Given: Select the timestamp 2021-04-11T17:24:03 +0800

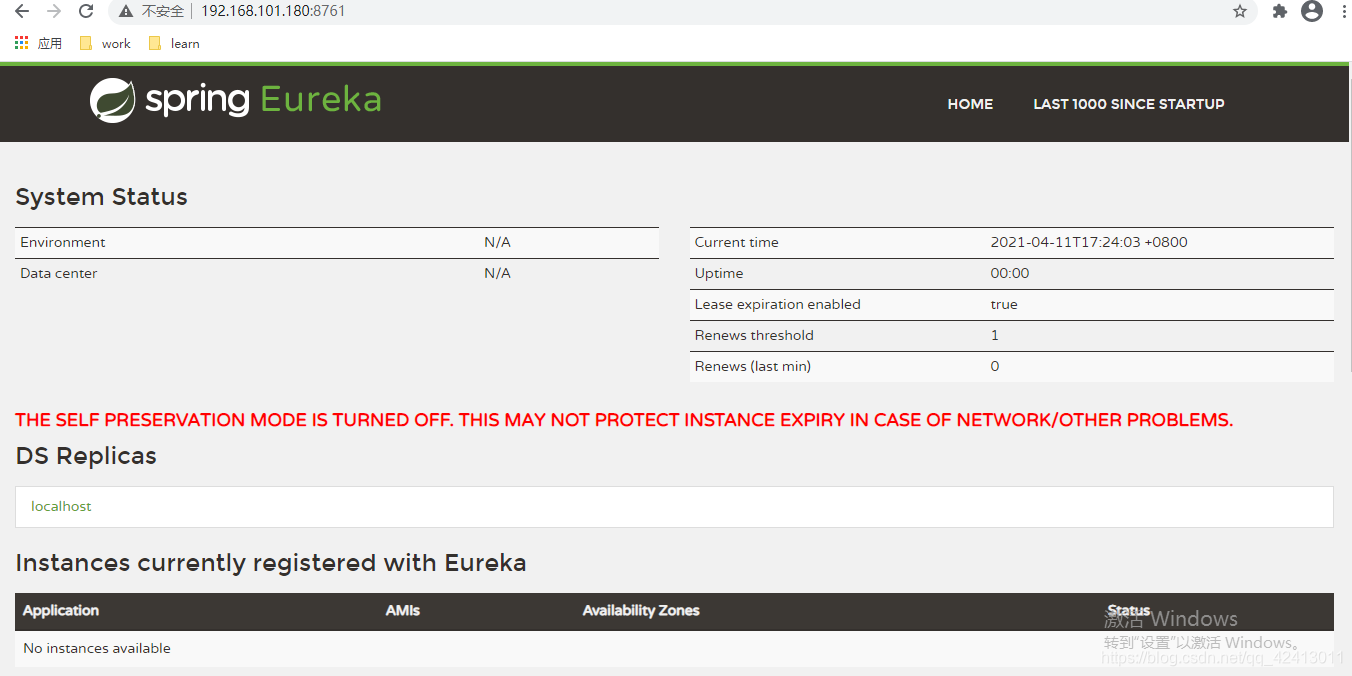Looking at the screenshot, I should [x=1089, y=242].
